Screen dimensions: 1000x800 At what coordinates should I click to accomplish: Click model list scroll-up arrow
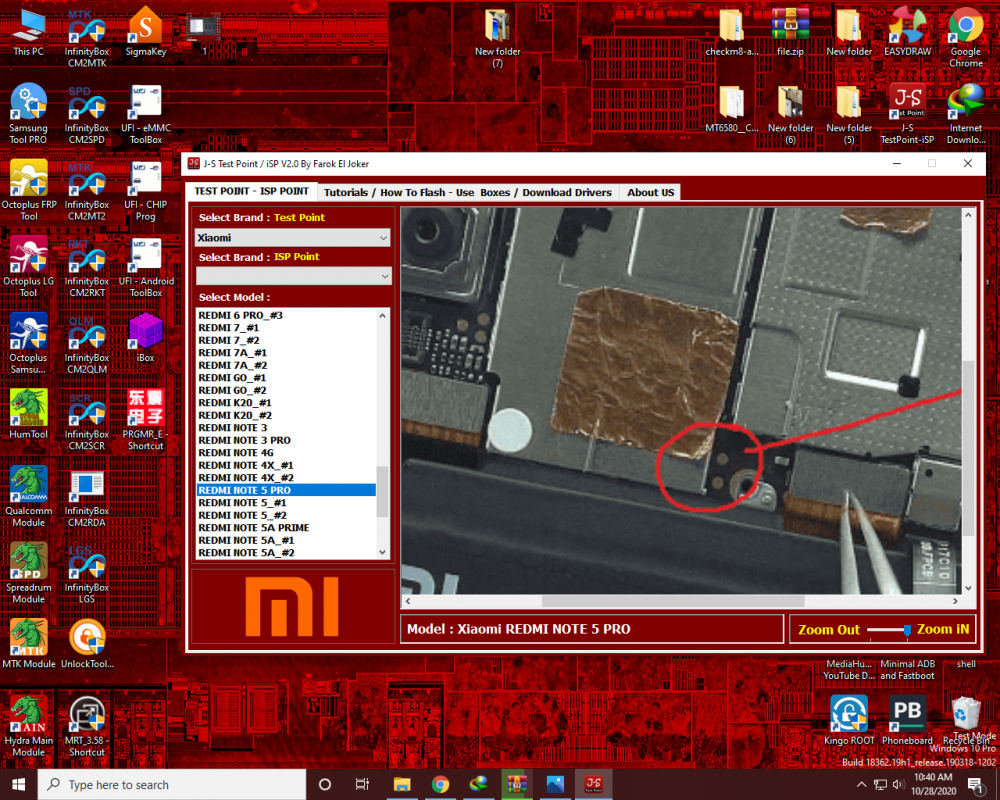(x=383, y=315)
